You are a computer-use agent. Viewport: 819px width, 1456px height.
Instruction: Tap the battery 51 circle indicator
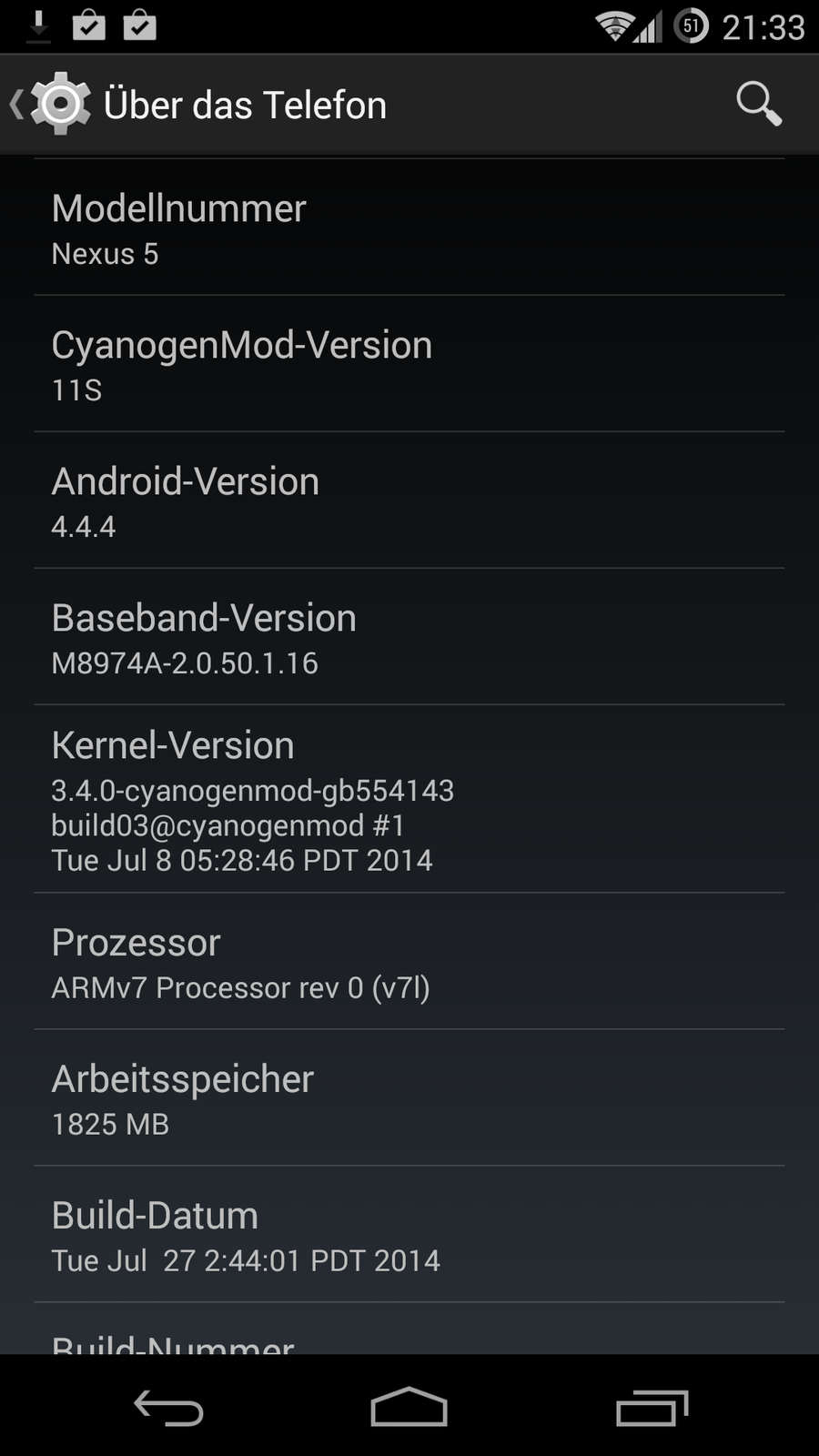click(692, 26)
